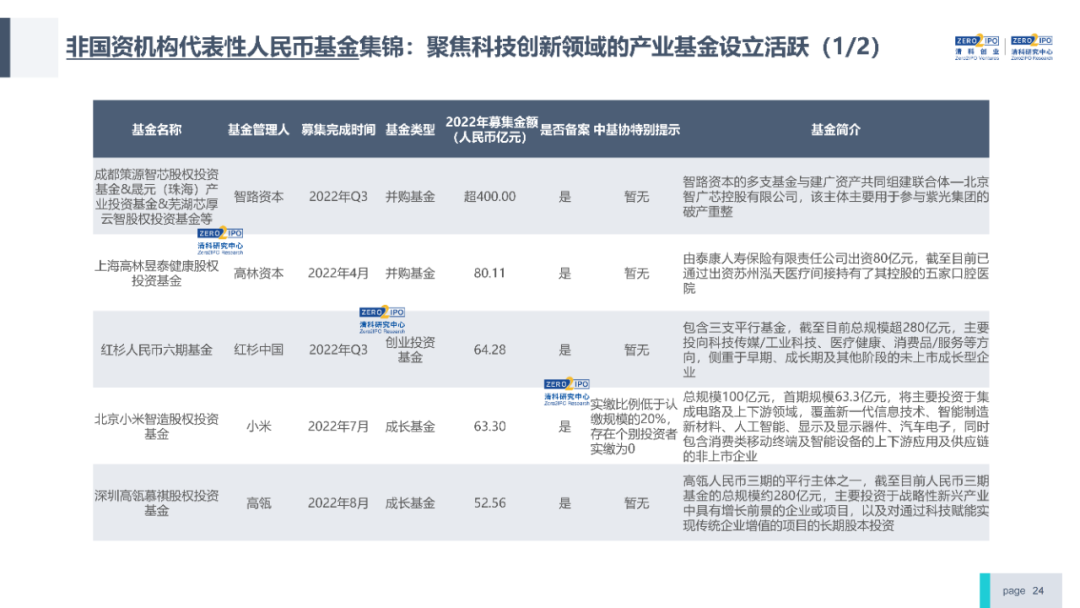The height and width of the screenshot is (608, 1080).
Task: Select the 高林资本 manager cell
Action: coord(258,273)
